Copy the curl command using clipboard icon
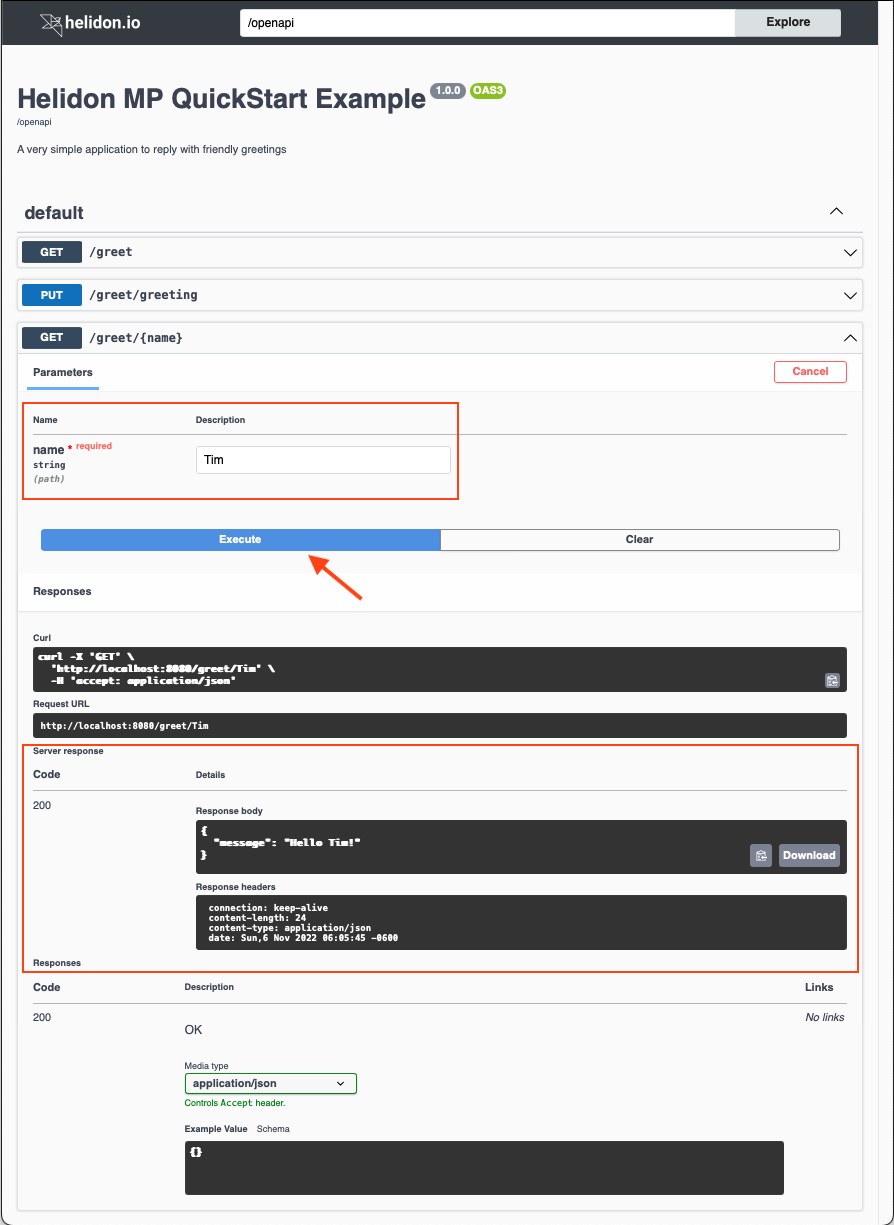 point(832,680)
